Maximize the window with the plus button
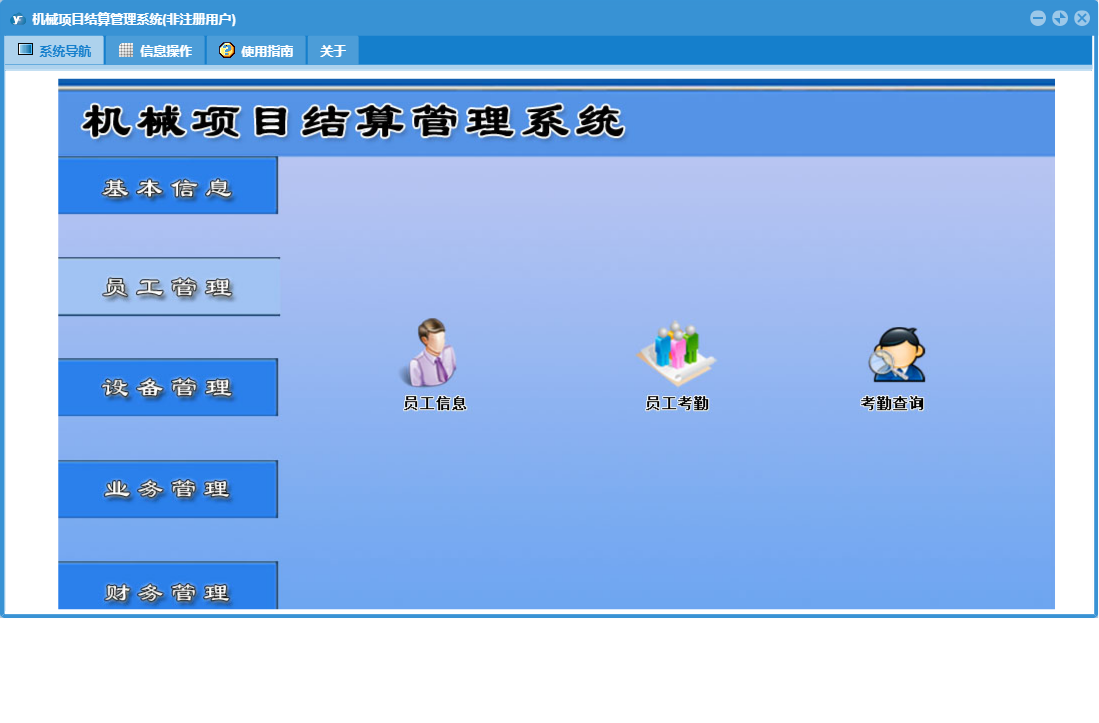 tap(1060, 19)
